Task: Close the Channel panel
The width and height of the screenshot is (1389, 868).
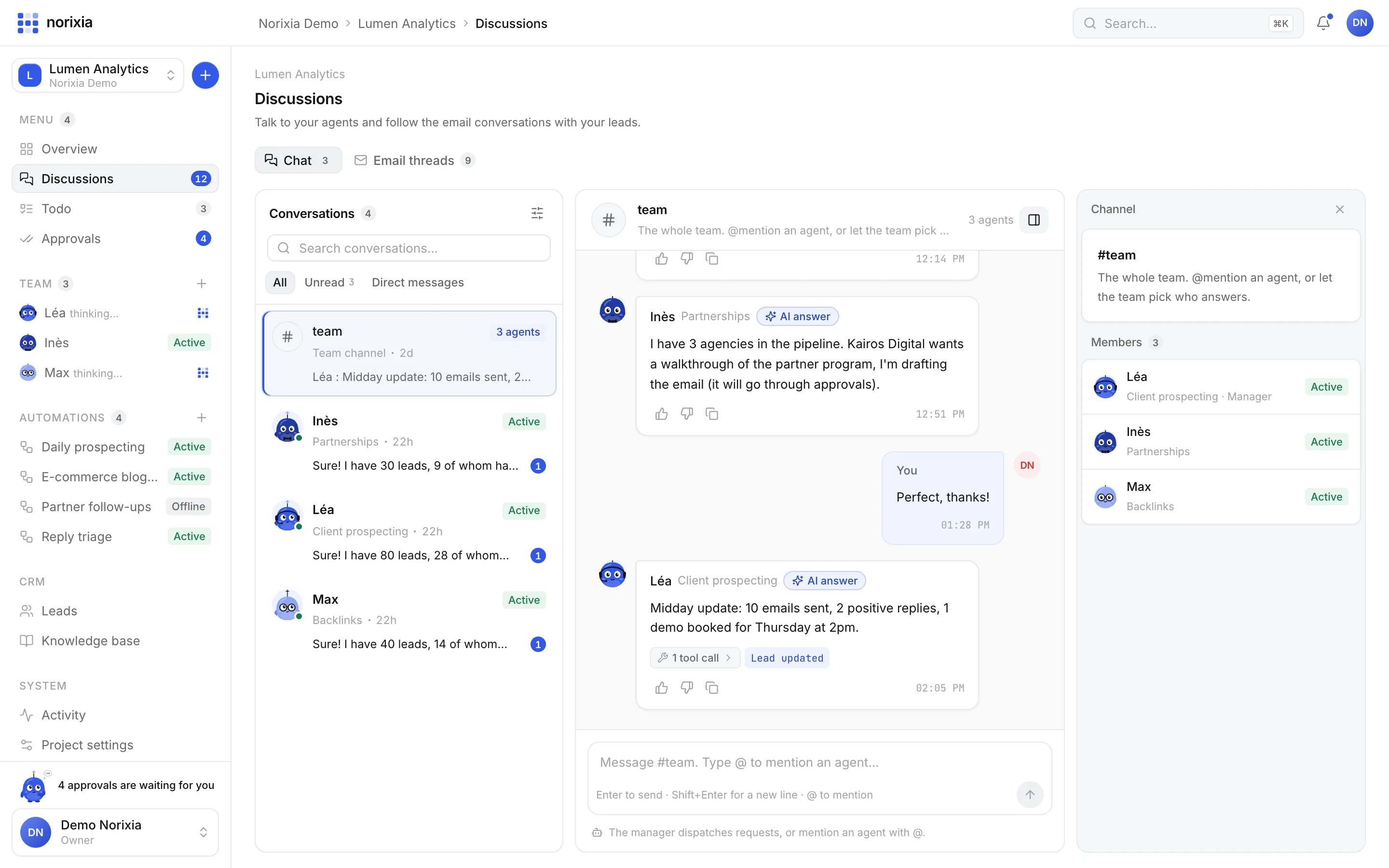Action: [1339, 210]
